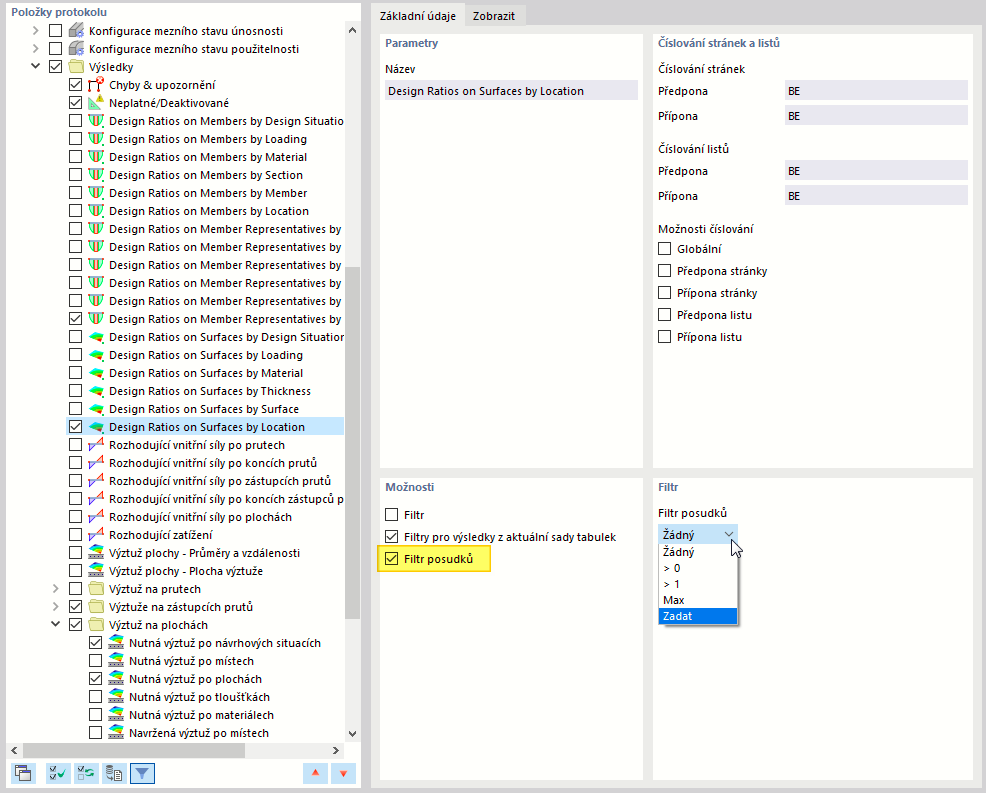Click the Chyby & upozornění error icon
Image resolution: width=986 pixels, height=793 pixels.
click(96, 84)
